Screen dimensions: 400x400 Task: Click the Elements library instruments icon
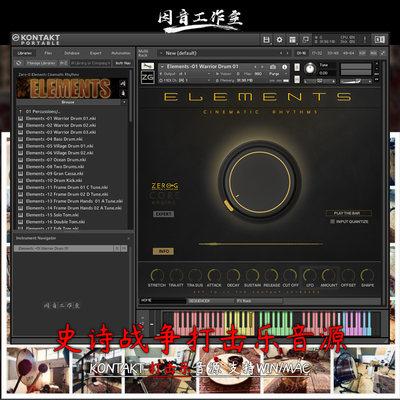tap(123, 83)
